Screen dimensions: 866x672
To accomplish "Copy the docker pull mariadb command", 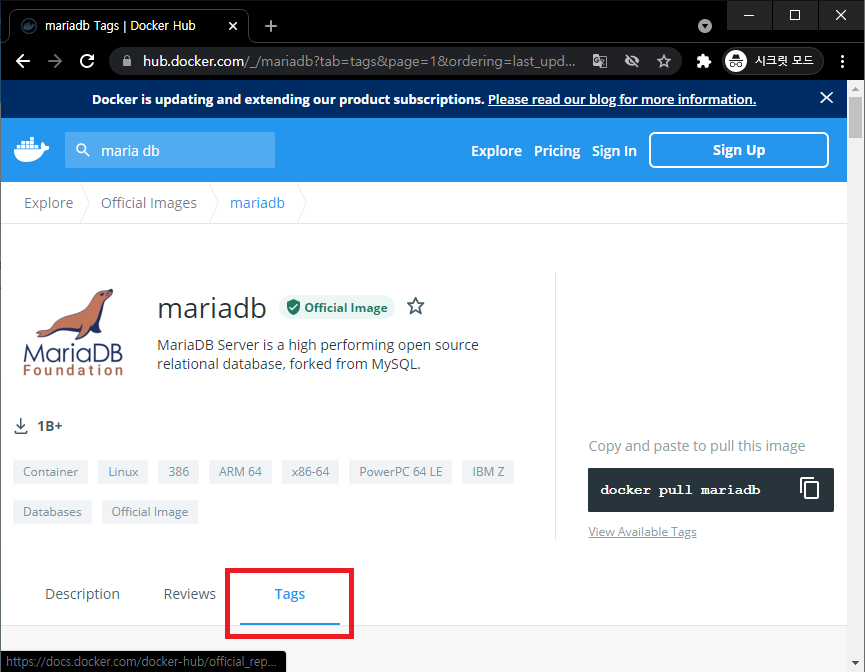I will (809, 489).
